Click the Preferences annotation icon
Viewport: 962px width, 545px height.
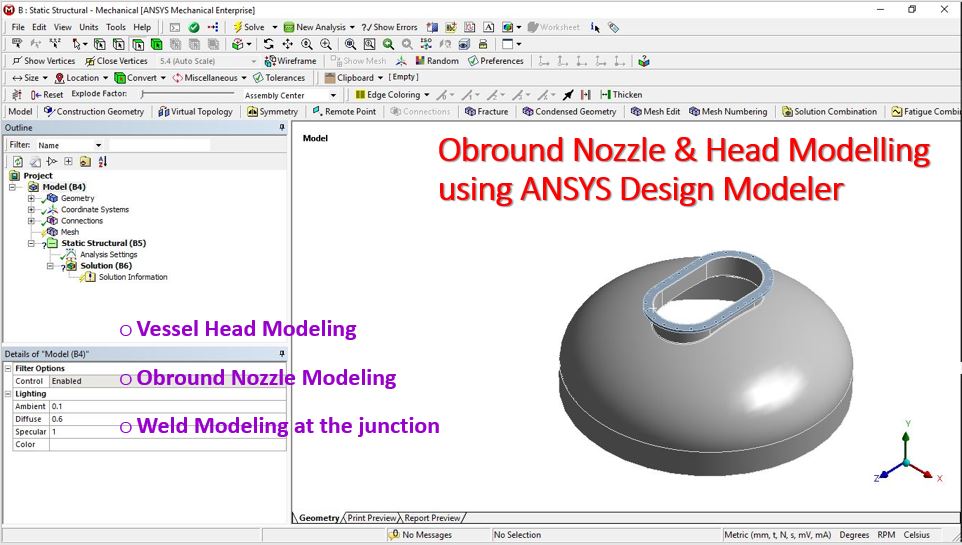coord(496,61)
